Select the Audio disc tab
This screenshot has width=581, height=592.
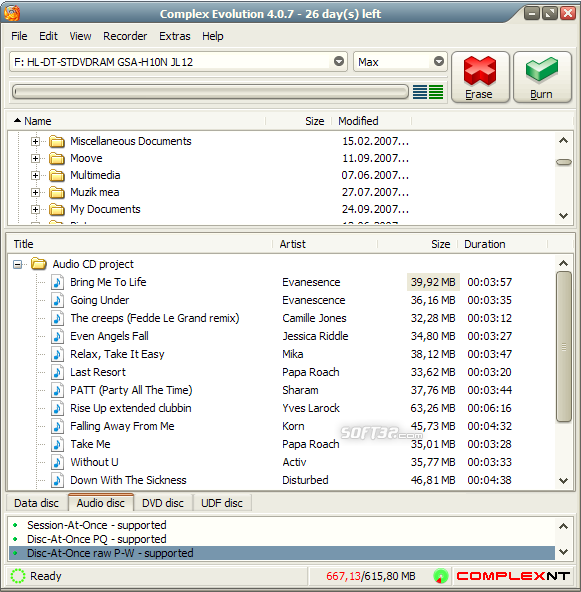point(101,503)
